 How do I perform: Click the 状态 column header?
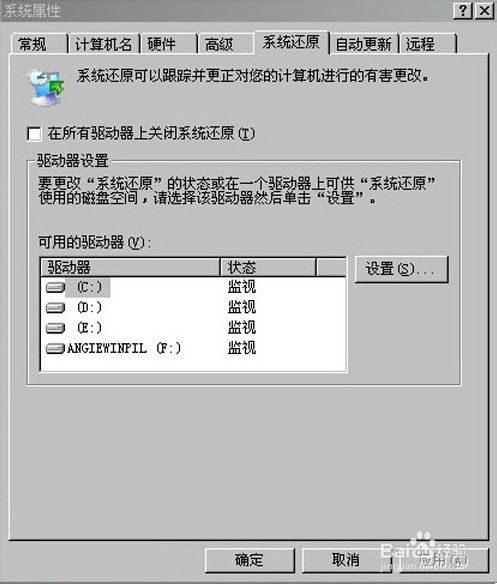[x=268, y=267]
